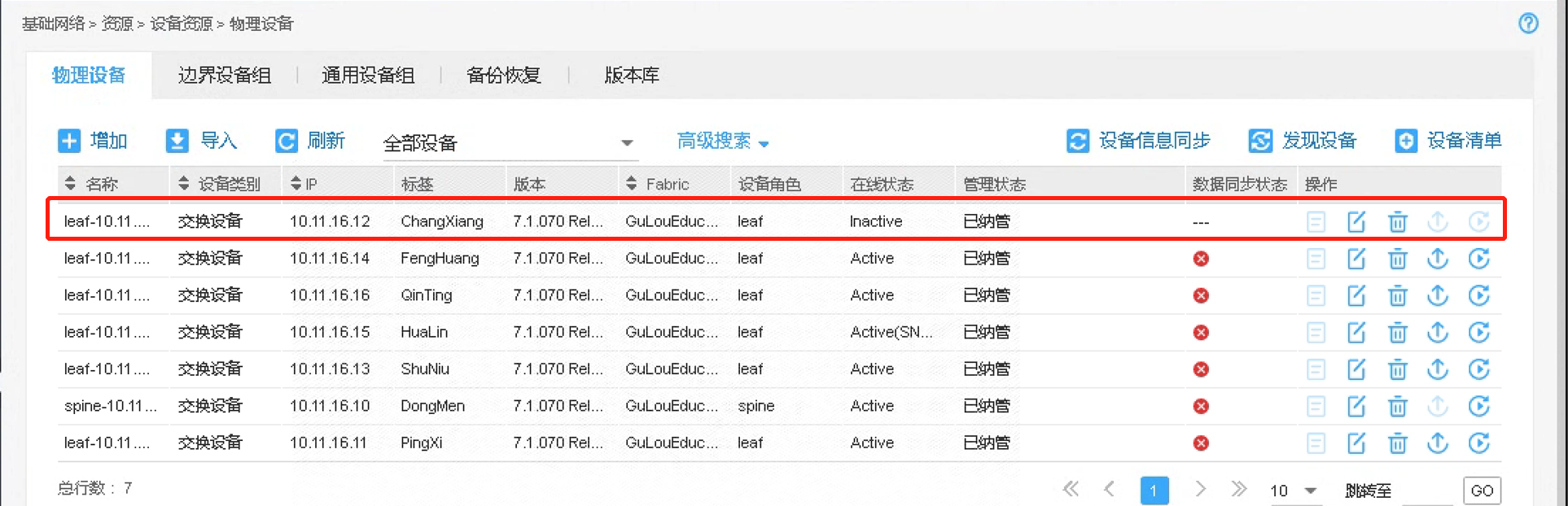
Task: Click the 增加 add button
Action: (x=93, y=141)
